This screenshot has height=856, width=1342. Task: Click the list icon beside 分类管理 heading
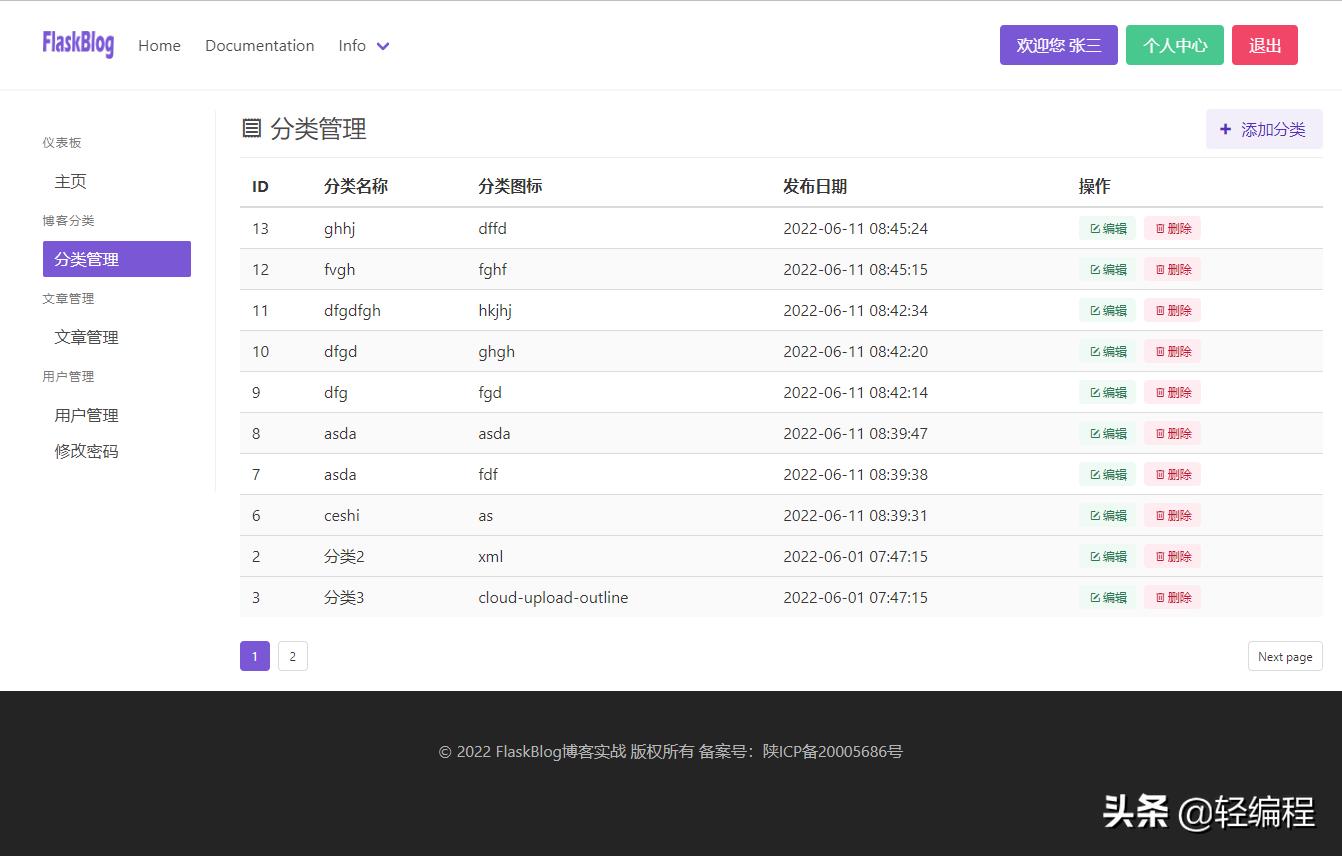pos(252,128)
